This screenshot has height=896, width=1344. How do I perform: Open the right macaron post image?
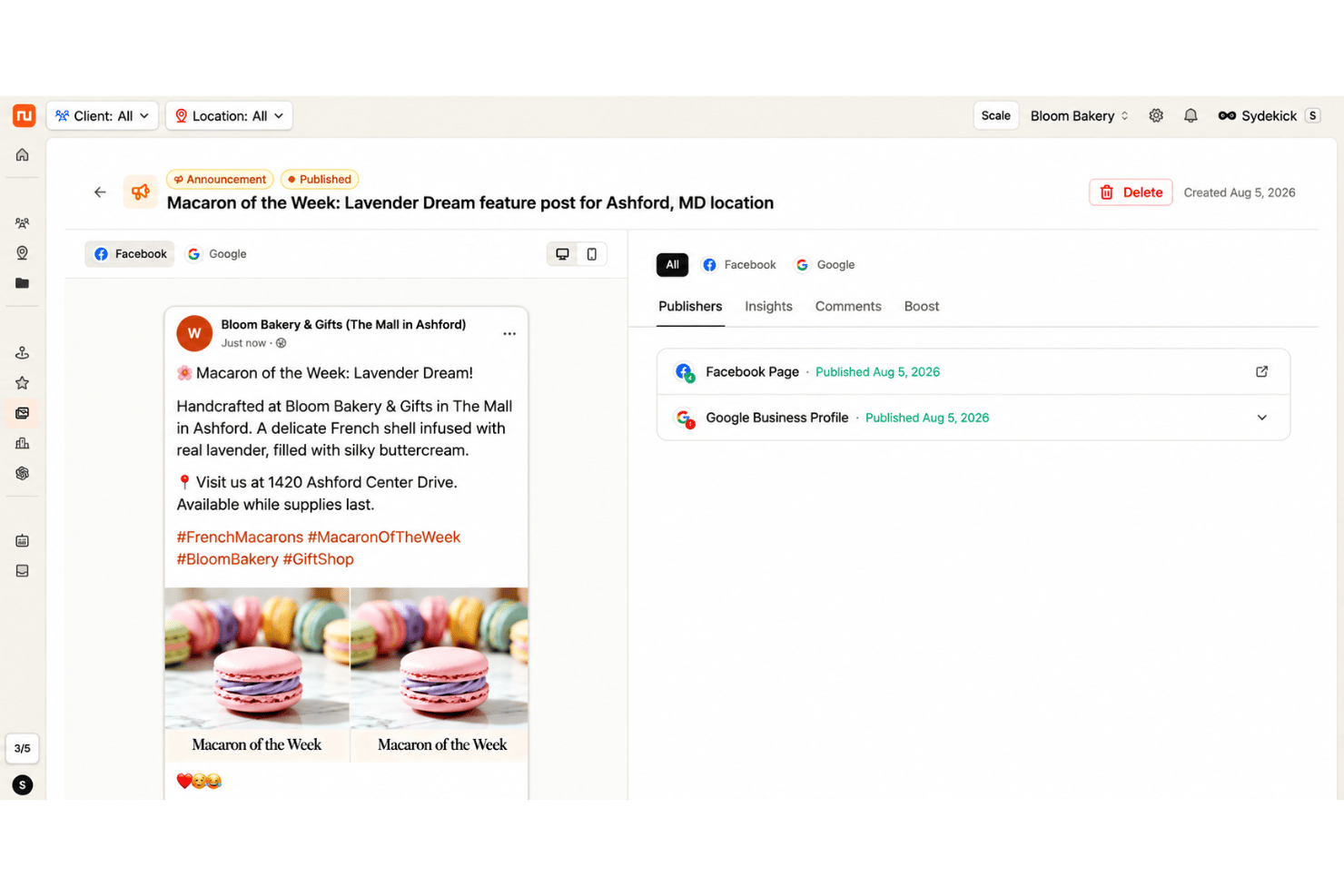pyautogui.click(x=440, y=674)
